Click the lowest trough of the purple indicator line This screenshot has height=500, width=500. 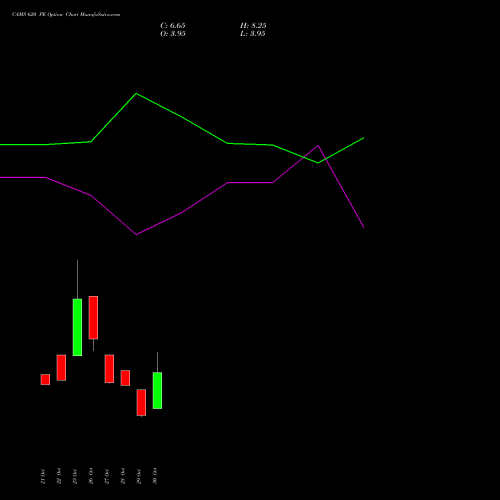click(136, 235)
